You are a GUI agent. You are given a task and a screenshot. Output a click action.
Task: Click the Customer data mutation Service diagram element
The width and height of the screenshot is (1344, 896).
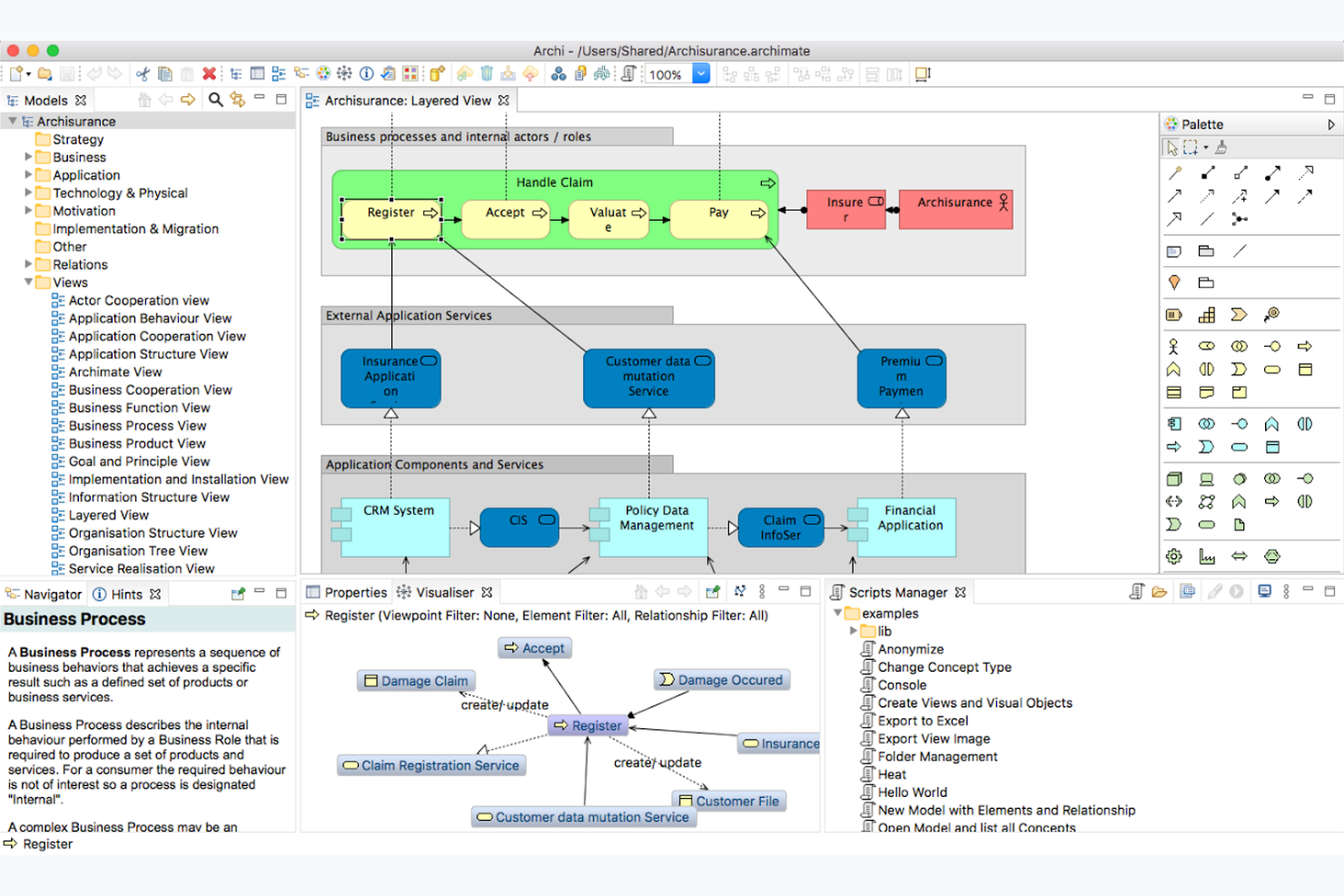click(x=648, y=378)
